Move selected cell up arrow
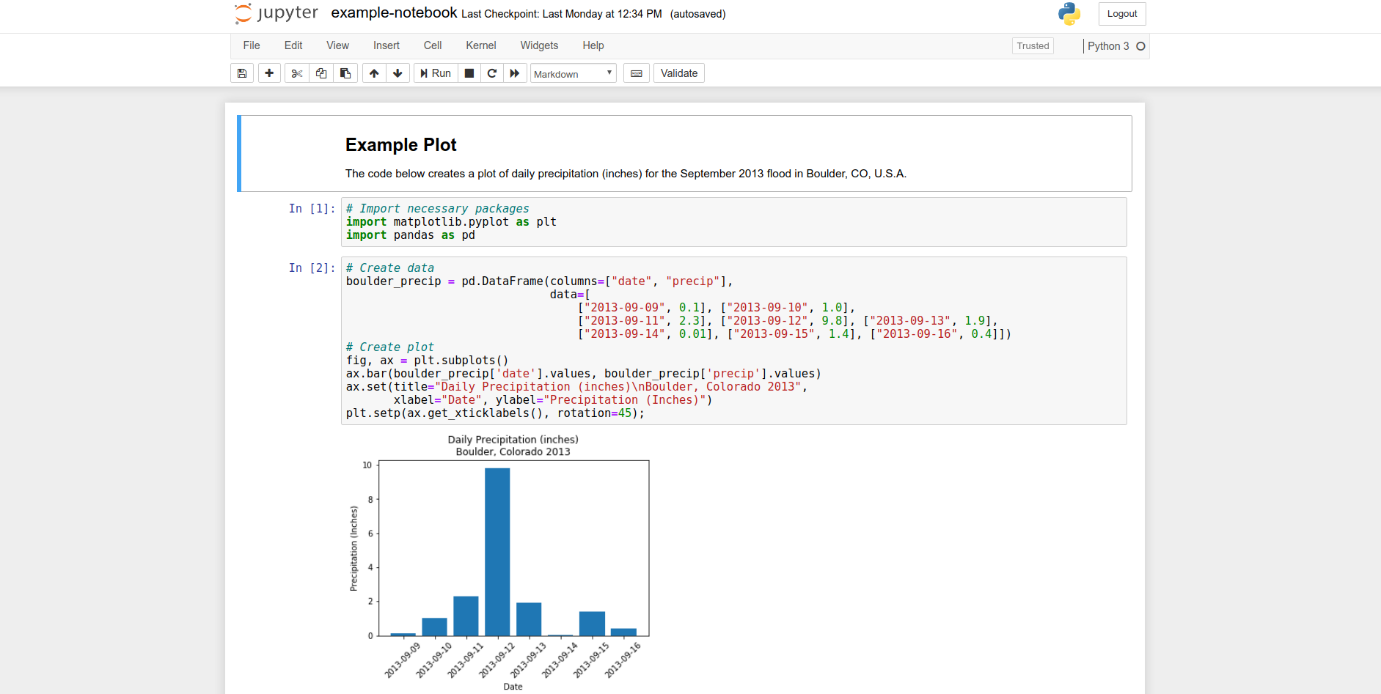 (374, 73)
